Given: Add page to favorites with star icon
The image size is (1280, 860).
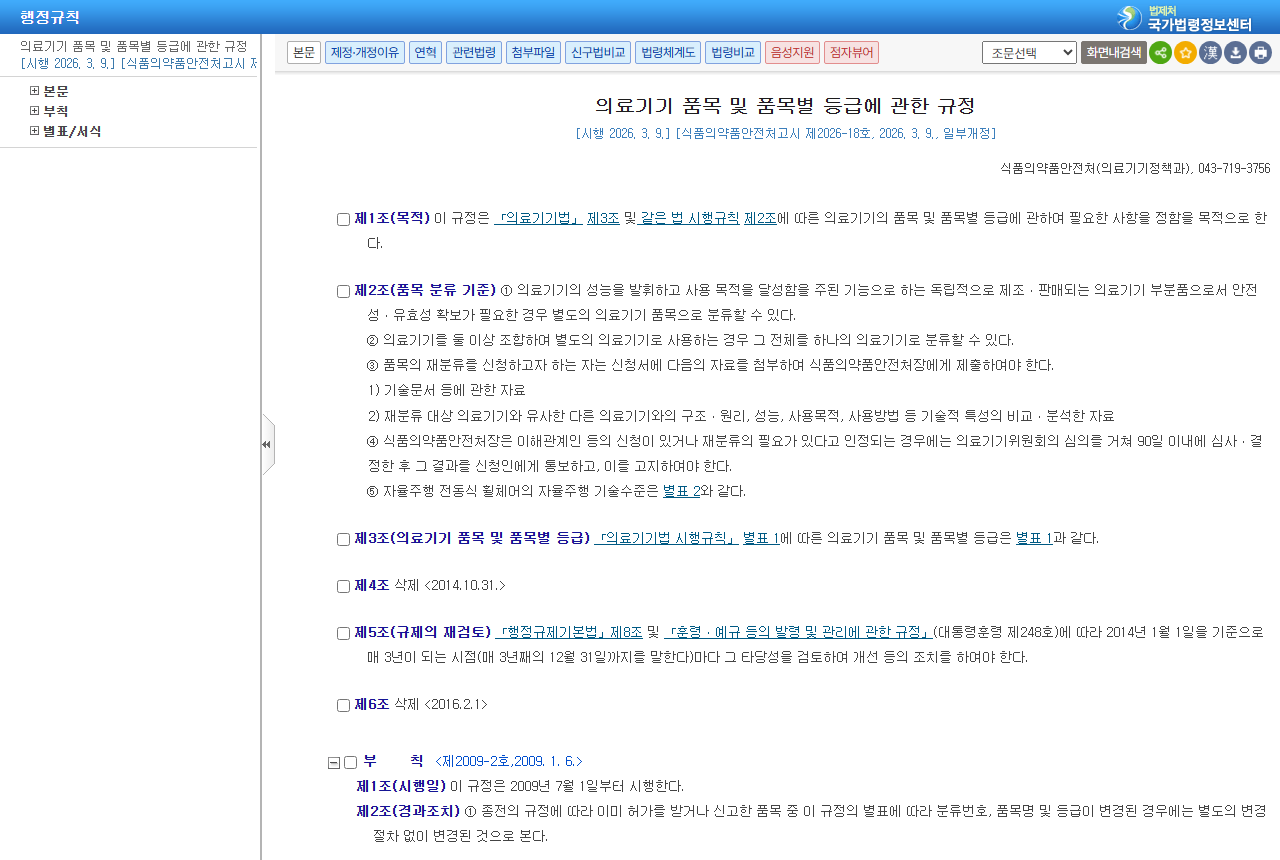Looking at the screenshot, I should pos(1185,53).
